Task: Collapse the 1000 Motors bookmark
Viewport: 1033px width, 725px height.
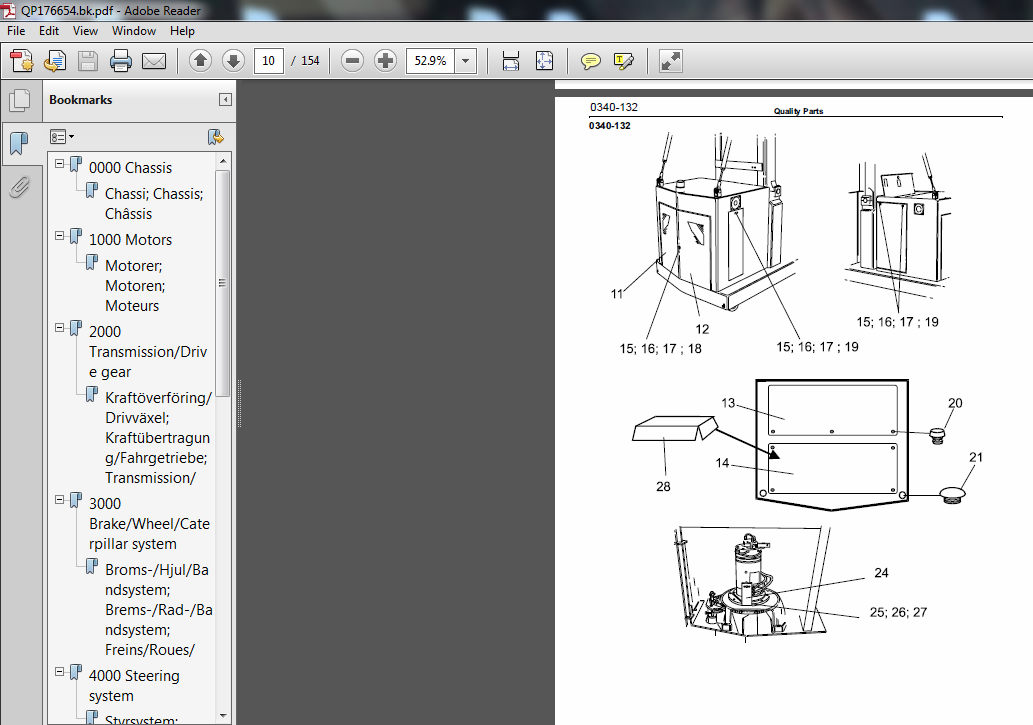Action: pyautogui.click(x=59, y=235)
